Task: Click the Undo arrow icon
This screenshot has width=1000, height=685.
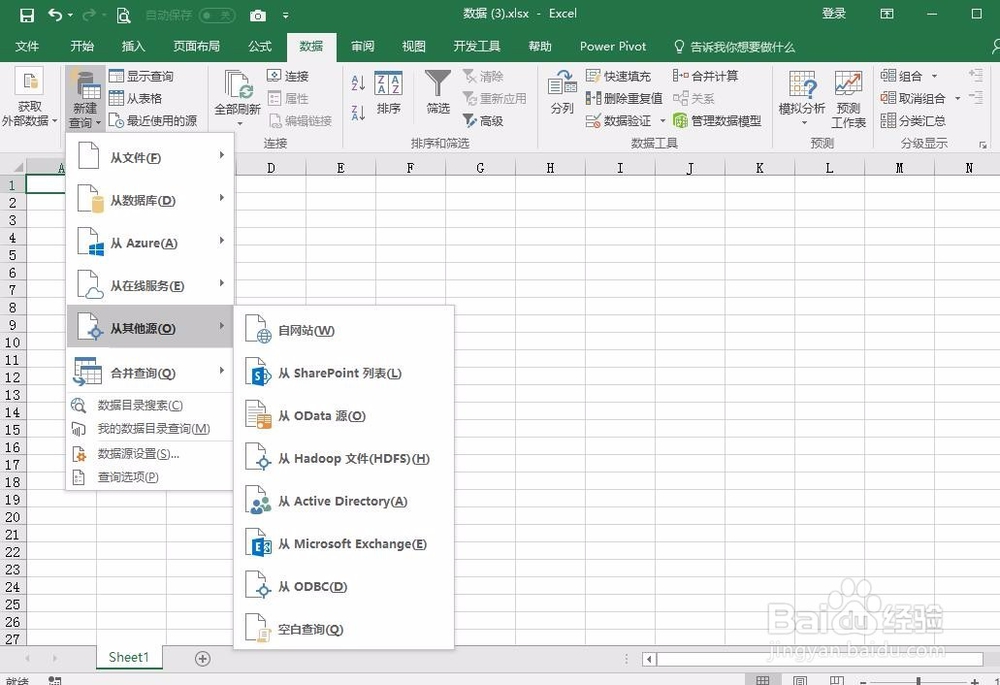Action: (55, 14)
